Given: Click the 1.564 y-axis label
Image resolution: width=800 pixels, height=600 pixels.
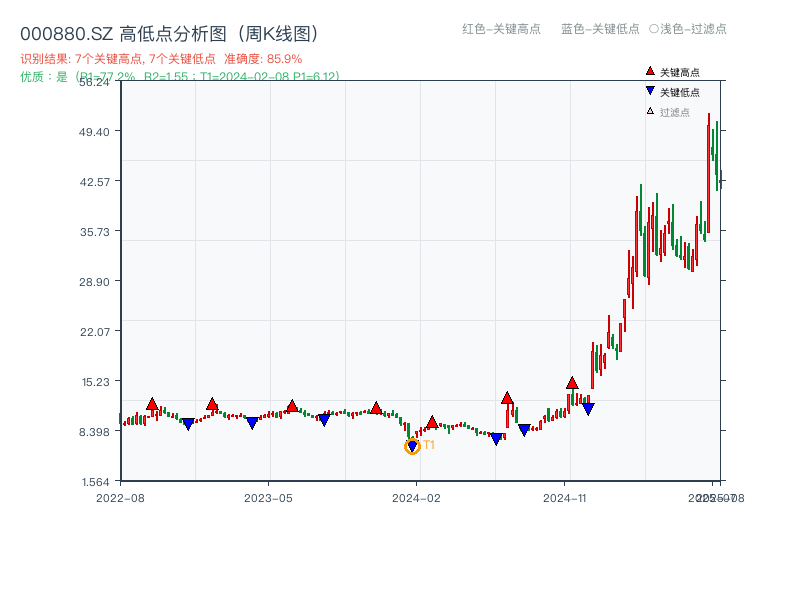Looking at the screenshot, I should tap(95, 482).
